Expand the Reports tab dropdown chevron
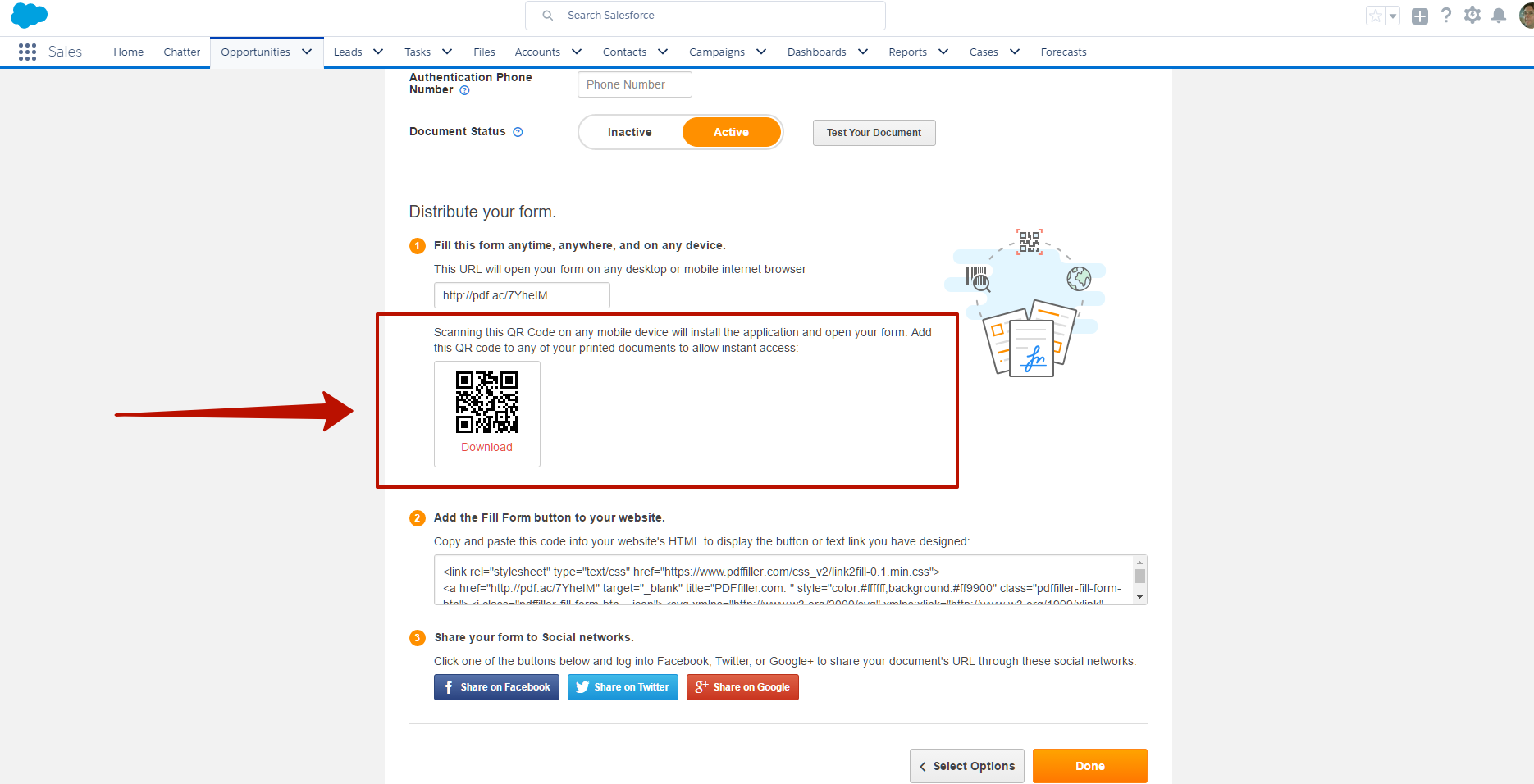This screenshot has width=1534, height=784. (x=943, y=52)
